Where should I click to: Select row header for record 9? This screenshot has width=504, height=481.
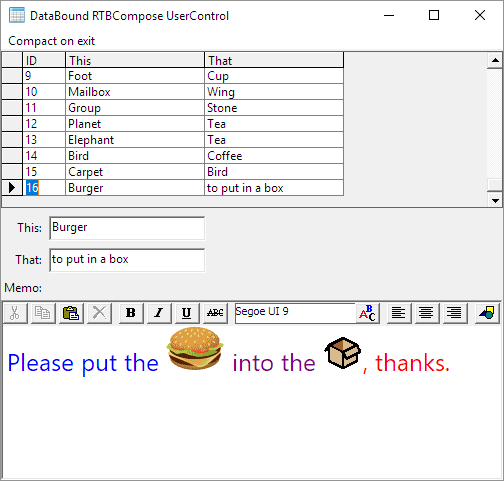click(12, 76)
